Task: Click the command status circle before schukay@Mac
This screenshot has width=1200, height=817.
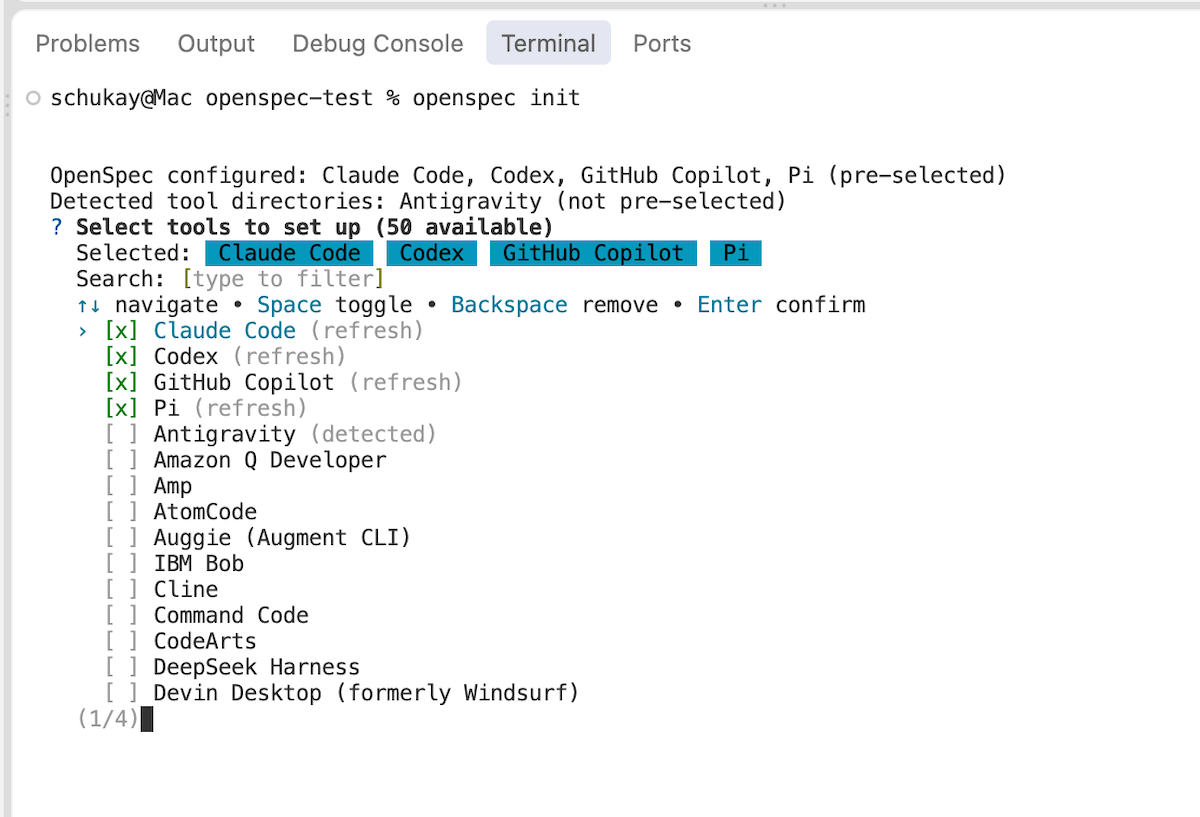Action: click(33, 98)
